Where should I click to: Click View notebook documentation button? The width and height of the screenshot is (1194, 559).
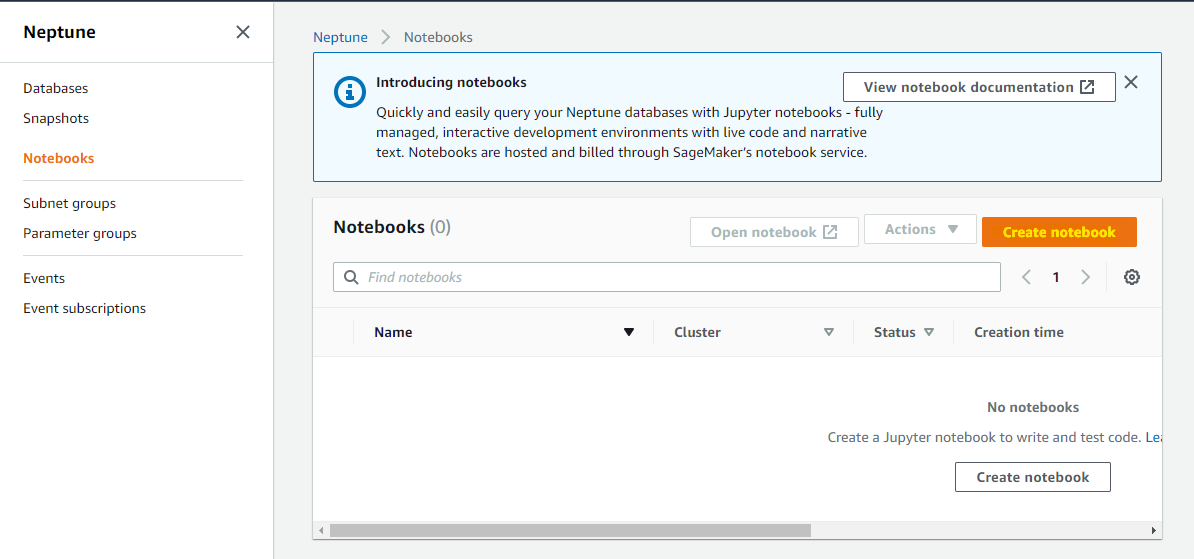[979, 87]
